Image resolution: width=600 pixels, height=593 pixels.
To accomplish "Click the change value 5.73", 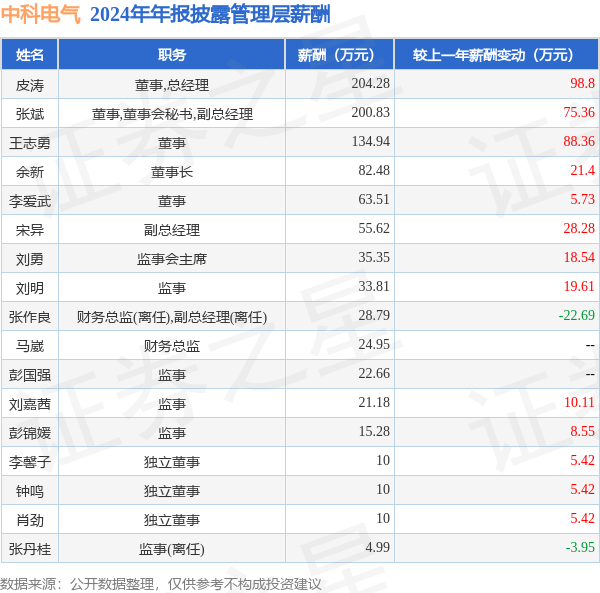I will [x=582, y=199].
